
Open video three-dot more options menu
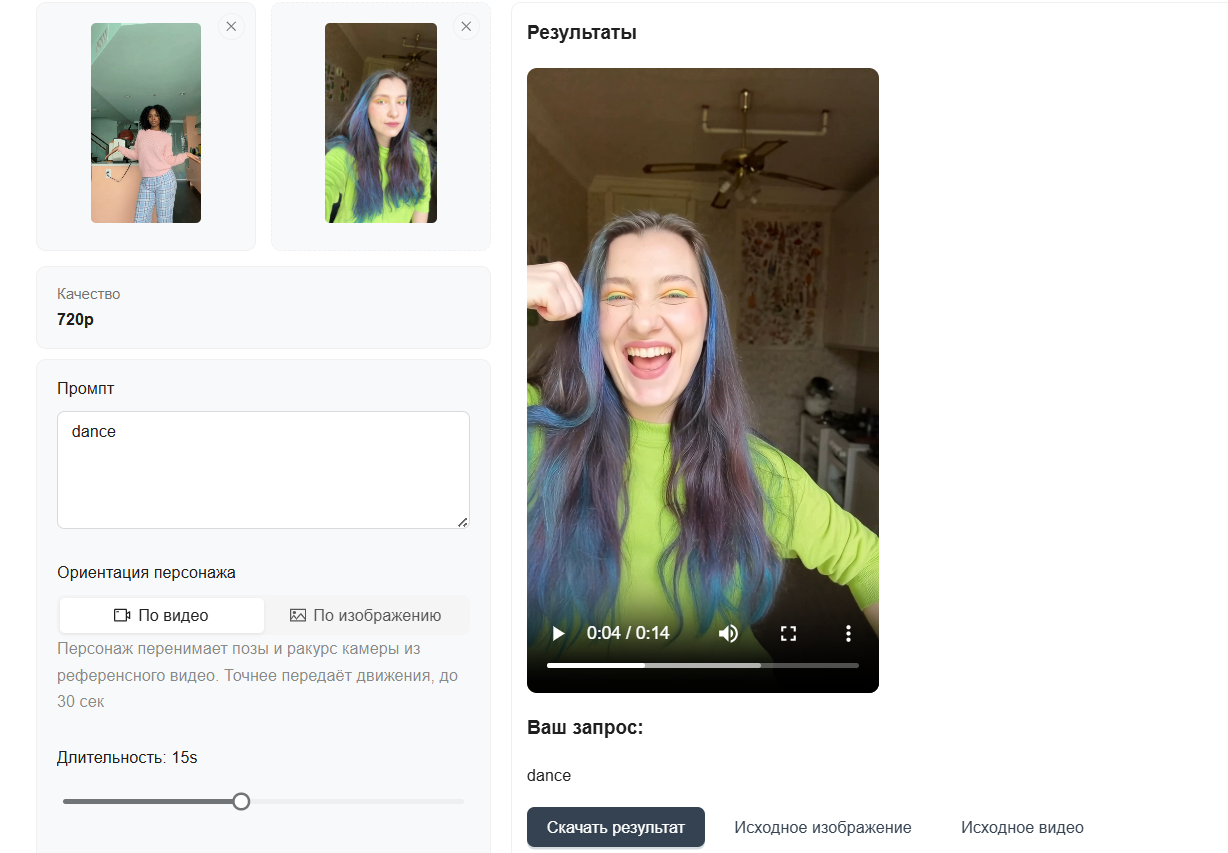coord(848,633)
